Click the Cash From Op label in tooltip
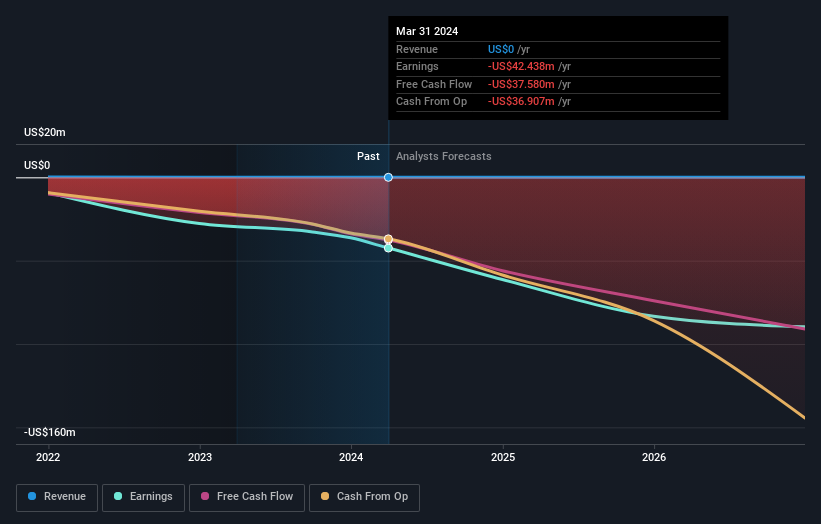821x524 pixels. point(431,102)
